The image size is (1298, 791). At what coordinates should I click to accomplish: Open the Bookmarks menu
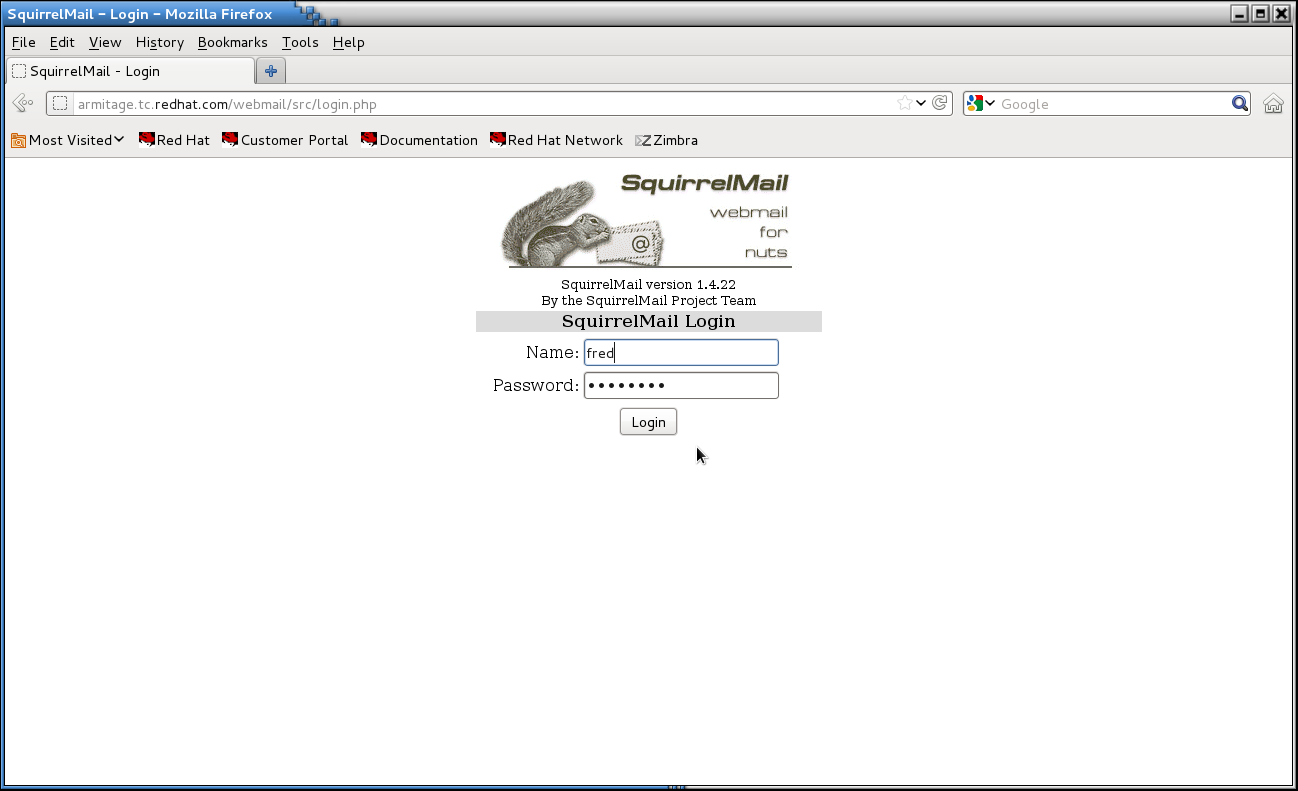click(x=233, y=42)
